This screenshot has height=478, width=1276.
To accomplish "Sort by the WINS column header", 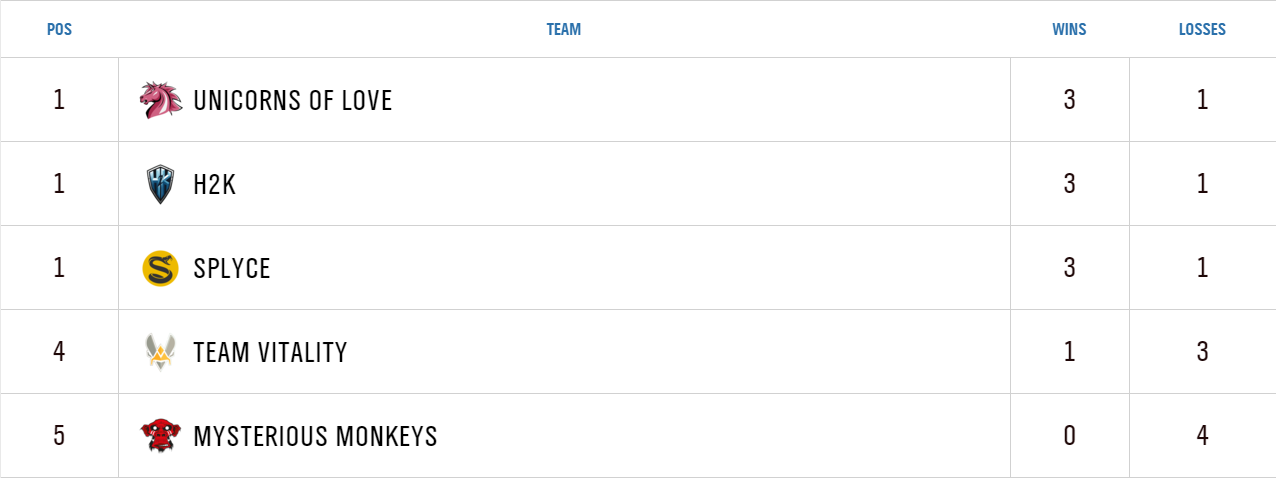I will [x=1069, y=30].
